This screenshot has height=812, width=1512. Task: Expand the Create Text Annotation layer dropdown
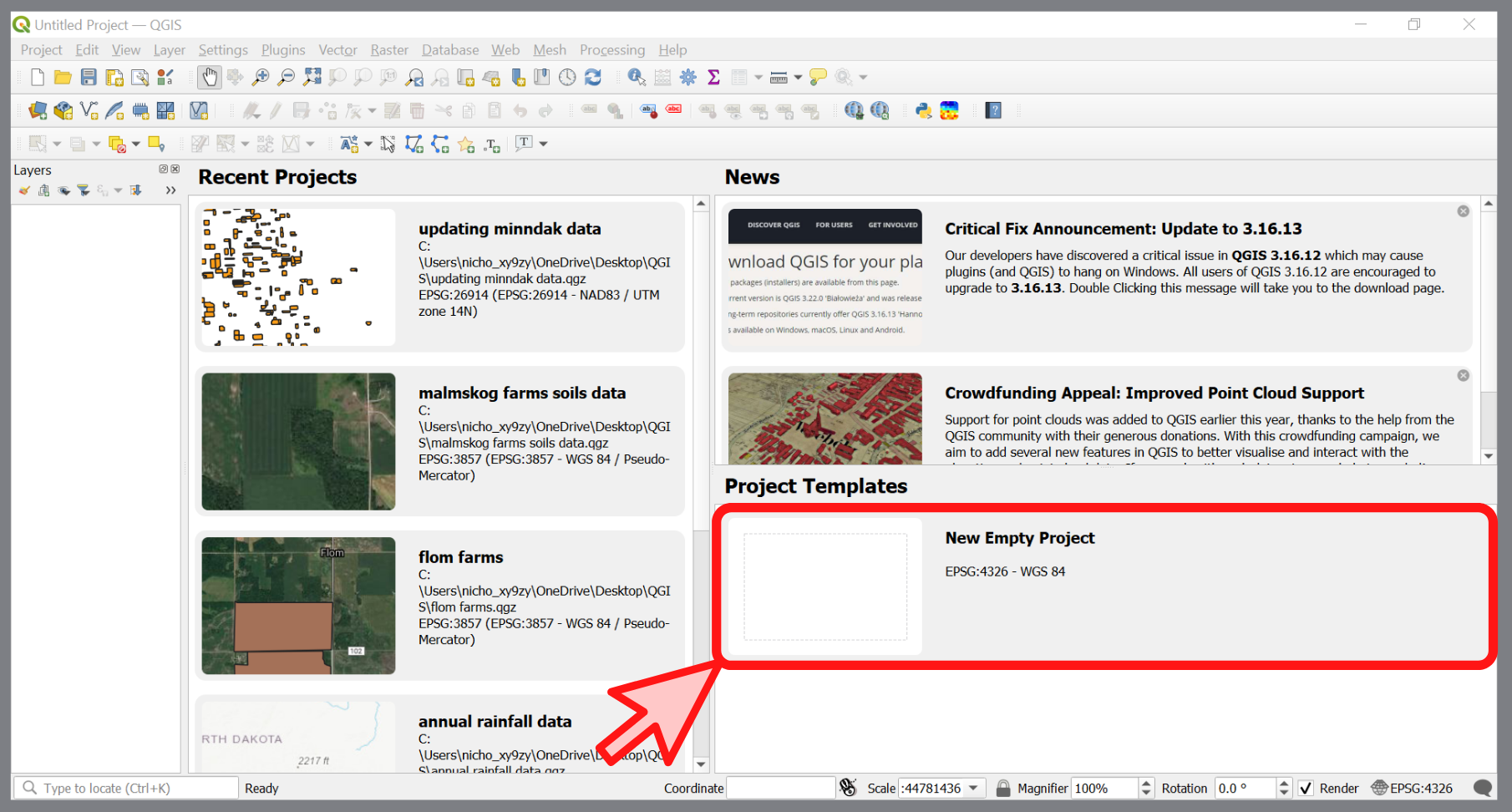(368, 144)
